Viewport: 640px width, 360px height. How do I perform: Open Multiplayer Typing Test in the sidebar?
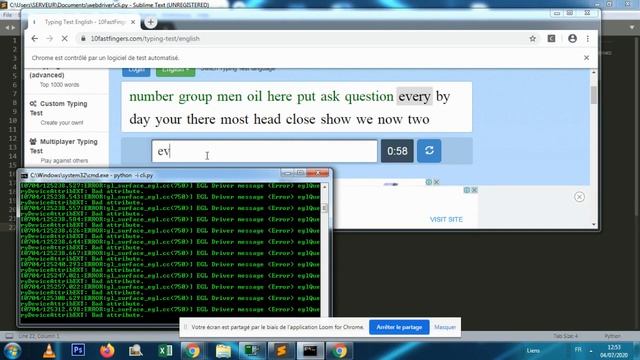(64, 146)
